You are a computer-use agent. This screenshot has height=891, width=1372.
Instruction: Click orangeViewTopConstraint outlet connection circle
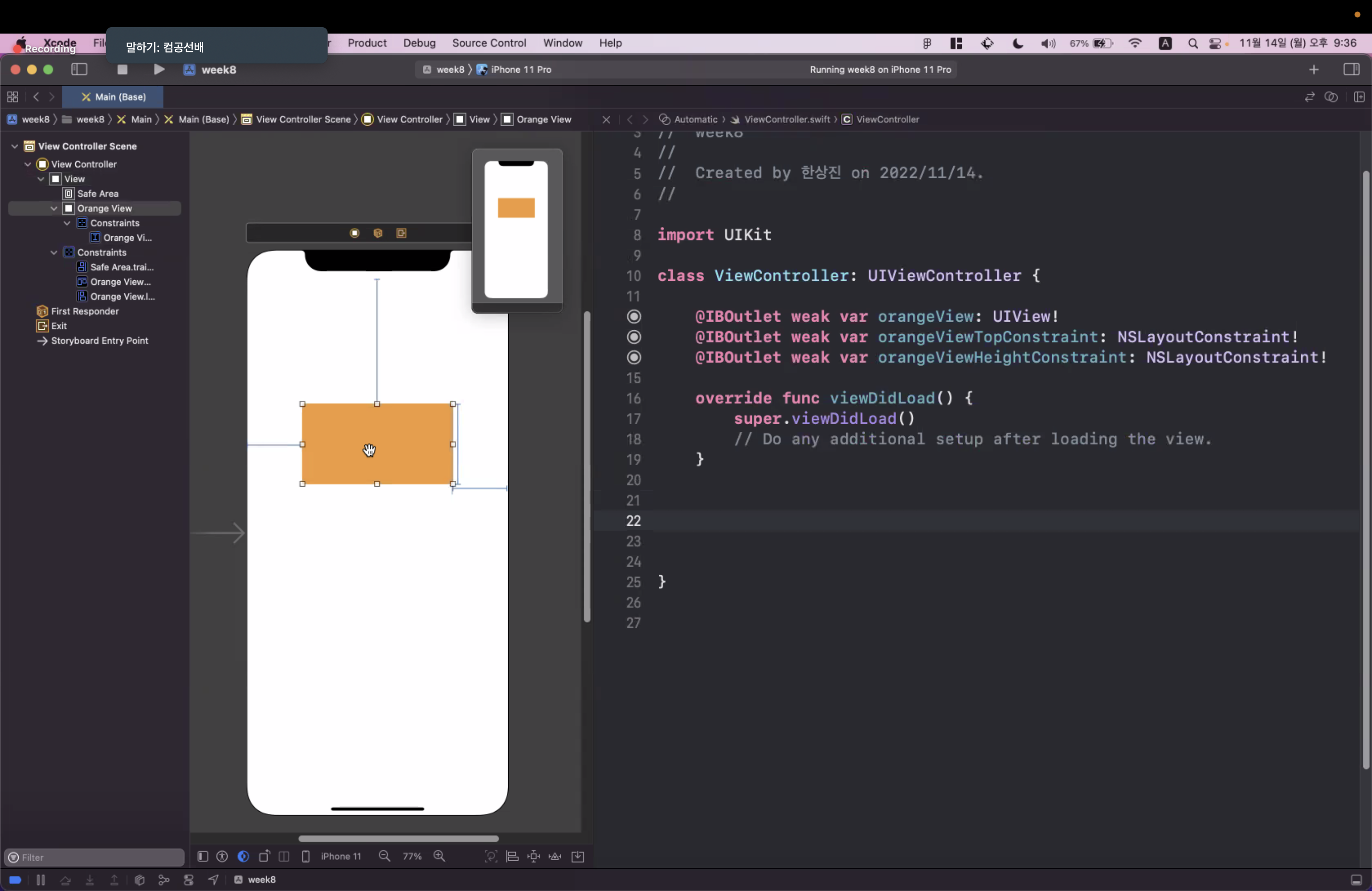[x=633, y=337]
